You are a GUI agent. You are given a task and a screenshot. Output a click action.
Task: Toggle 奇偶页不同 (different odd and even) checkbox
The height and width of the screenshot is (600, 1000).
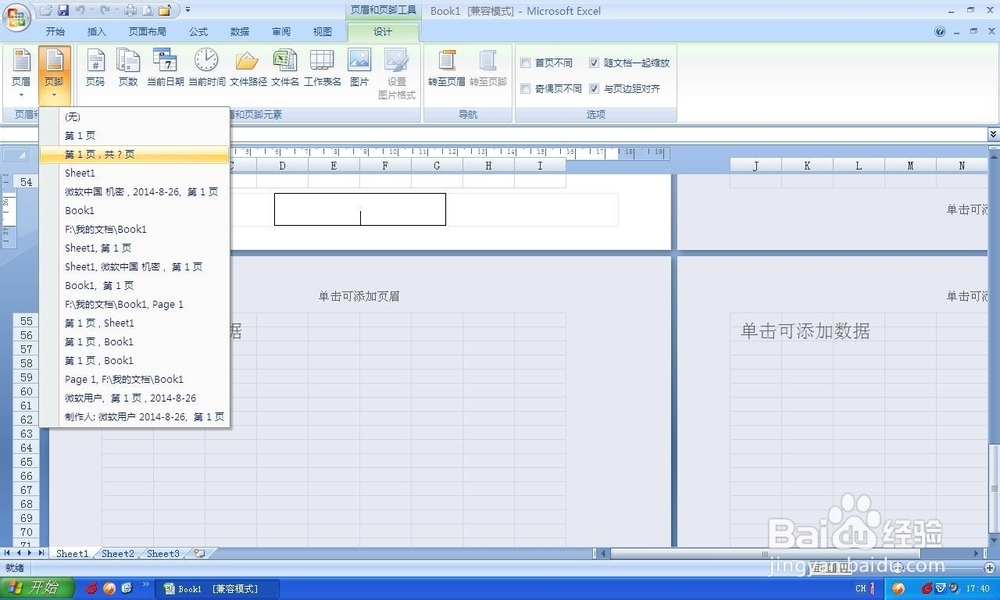(526, 89)
